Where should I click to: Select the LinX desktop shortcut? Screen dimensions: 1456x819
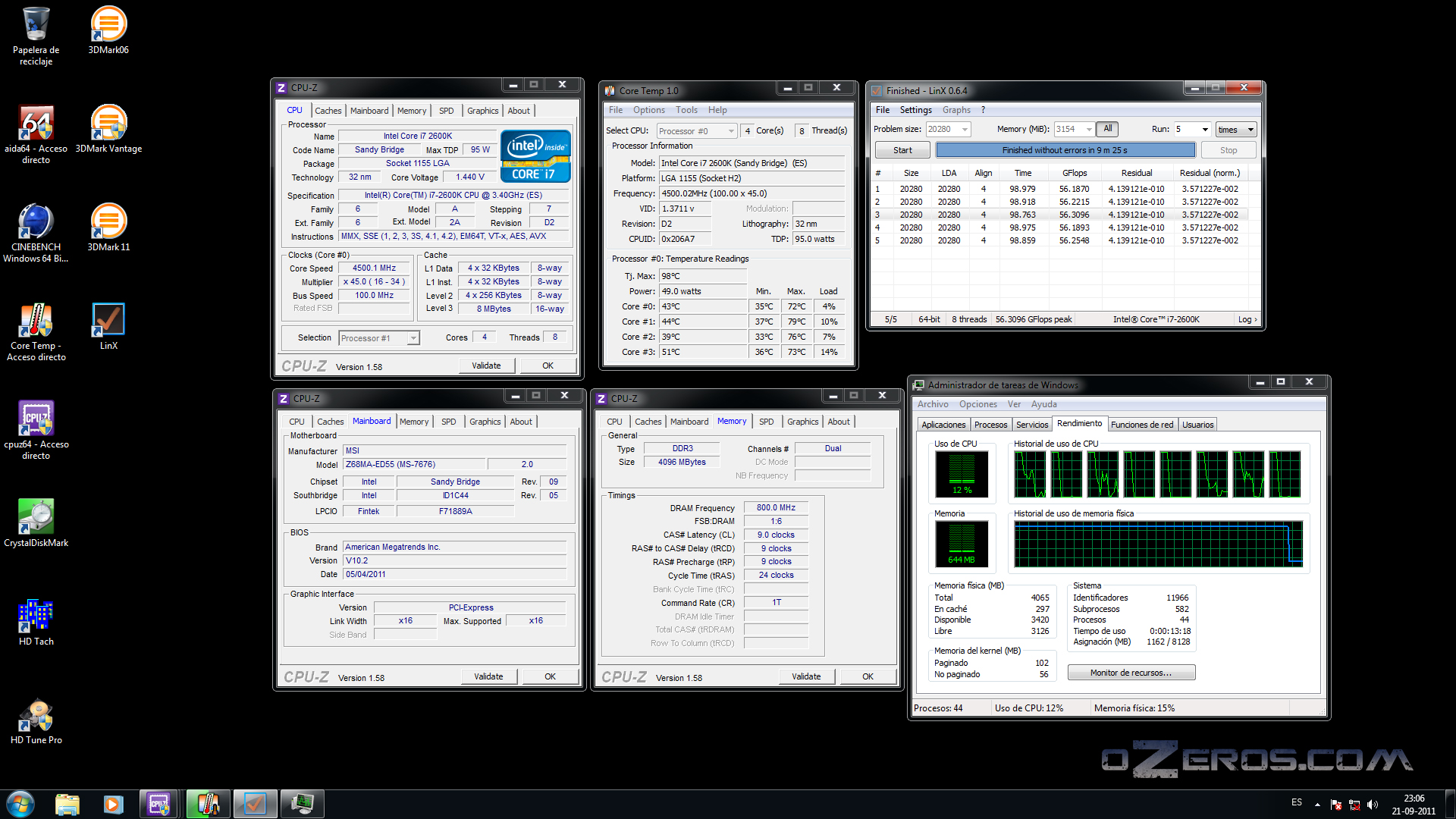coord(108,326)
